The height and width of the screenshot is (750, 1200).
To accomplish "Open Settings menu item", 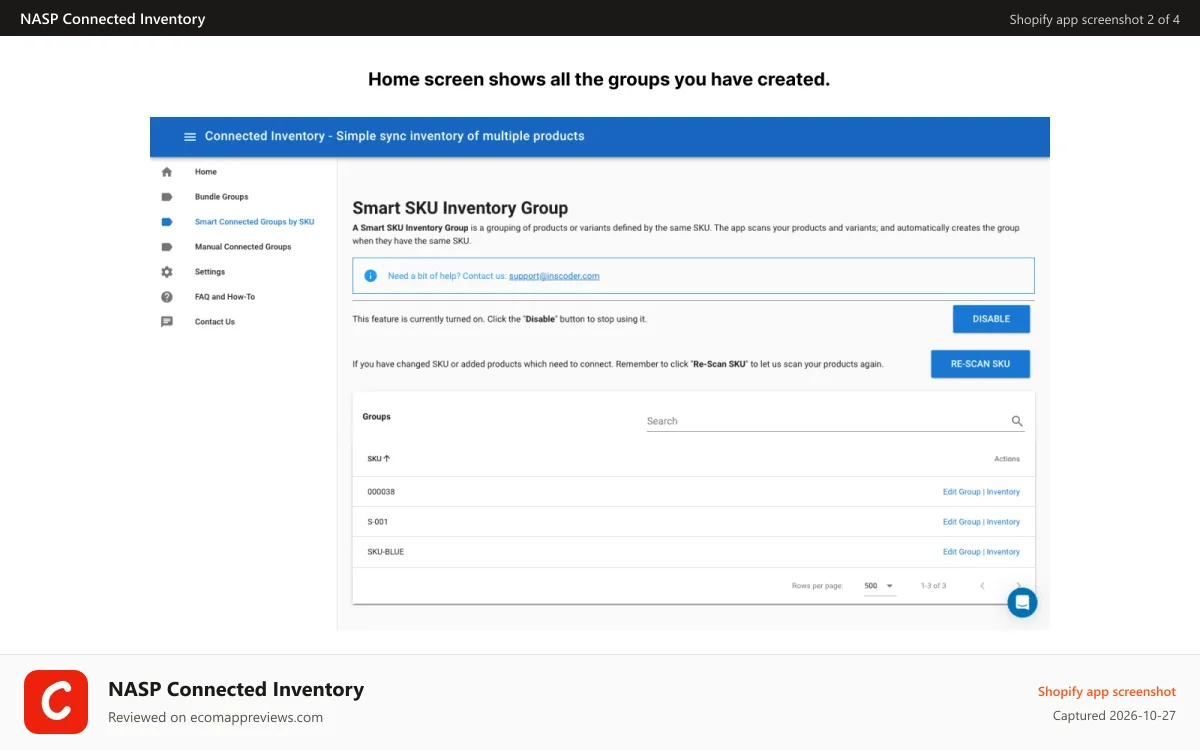I will pos(210,272).
